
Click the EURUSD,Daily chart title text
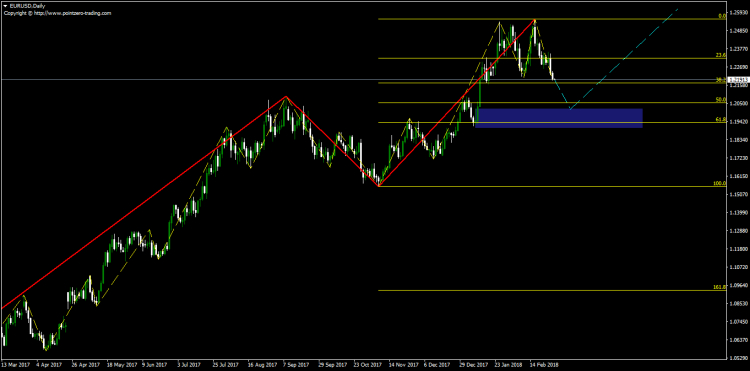(x=25, y=6)
